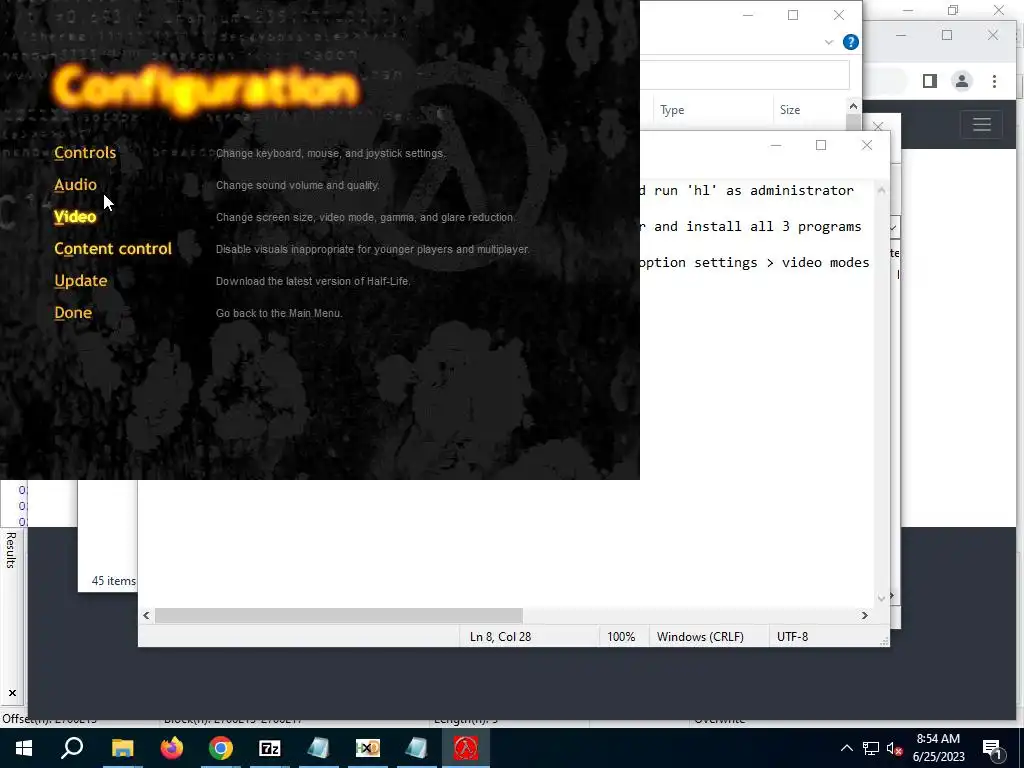Open File Explorer from the taskbar

tap(122, 748)
